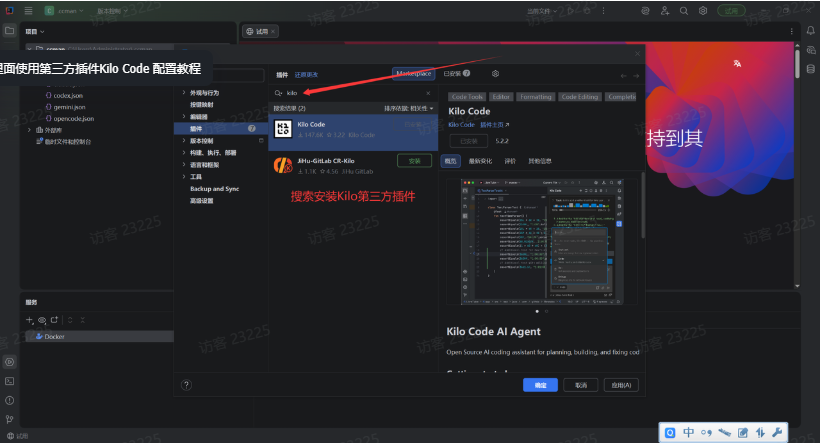Screen dimensions: 820x443
Task: Switch to the Marketplace tab
Action: point(413,74)
